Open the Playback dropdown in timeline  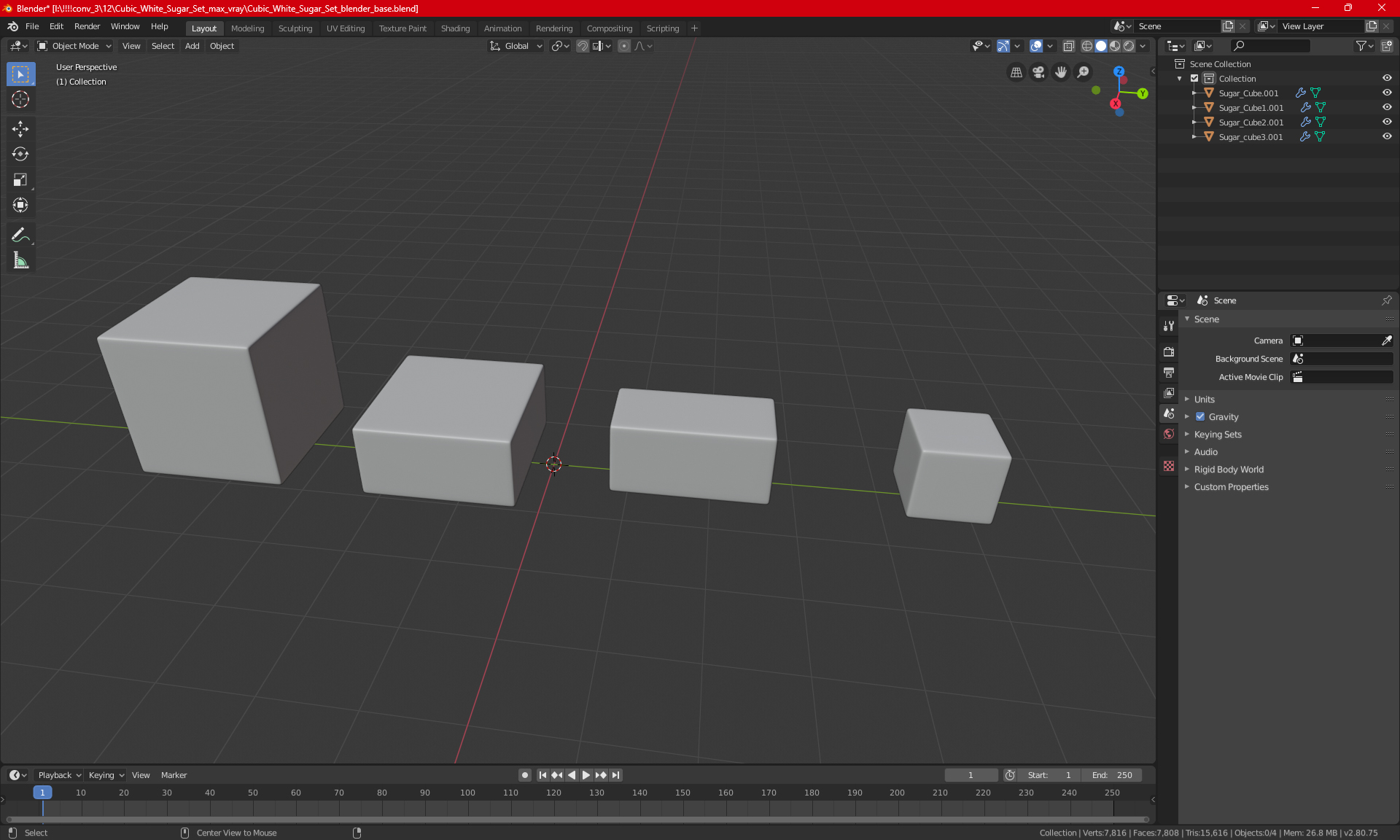pyautogui.click(x=59, y=775)
